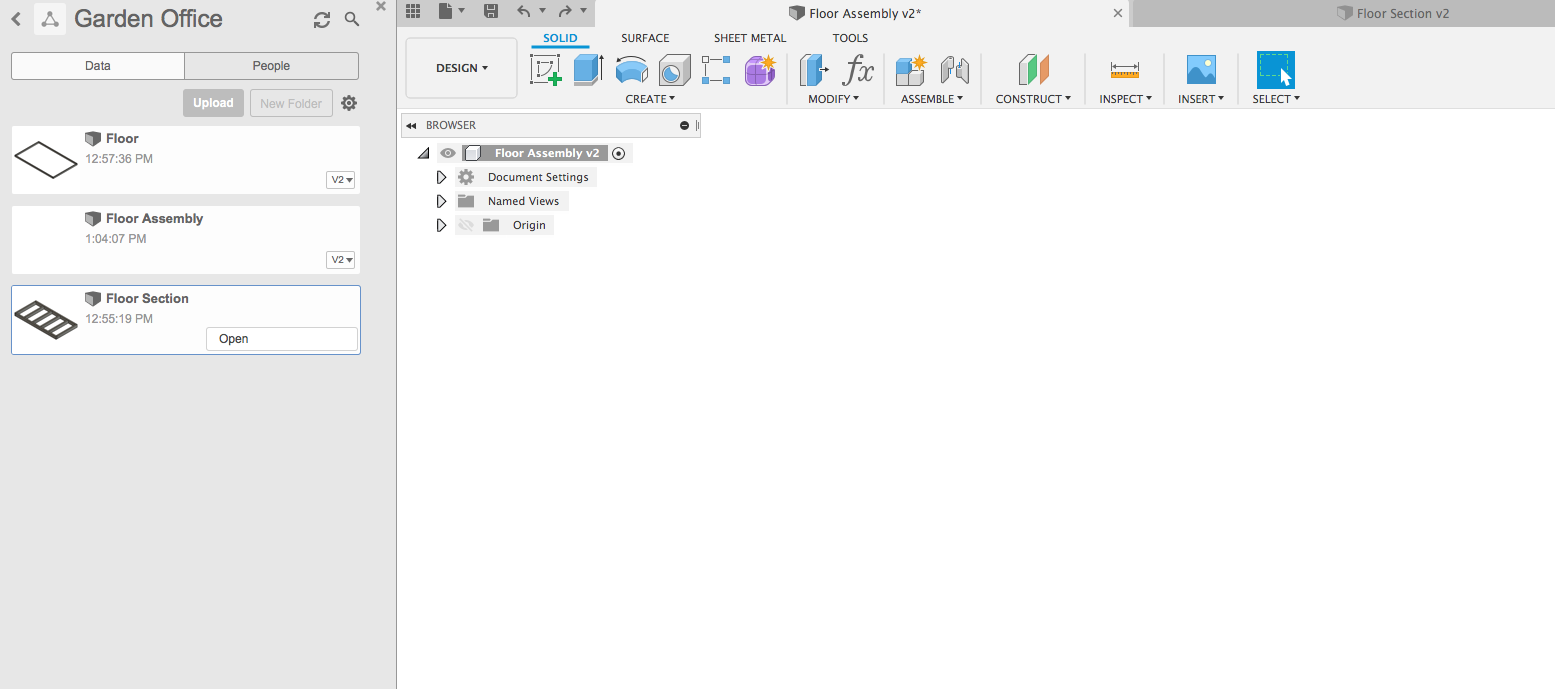Viewport: 1555px width, 689px height.
Task: Activate the Extrude tool
Action: 587,68
